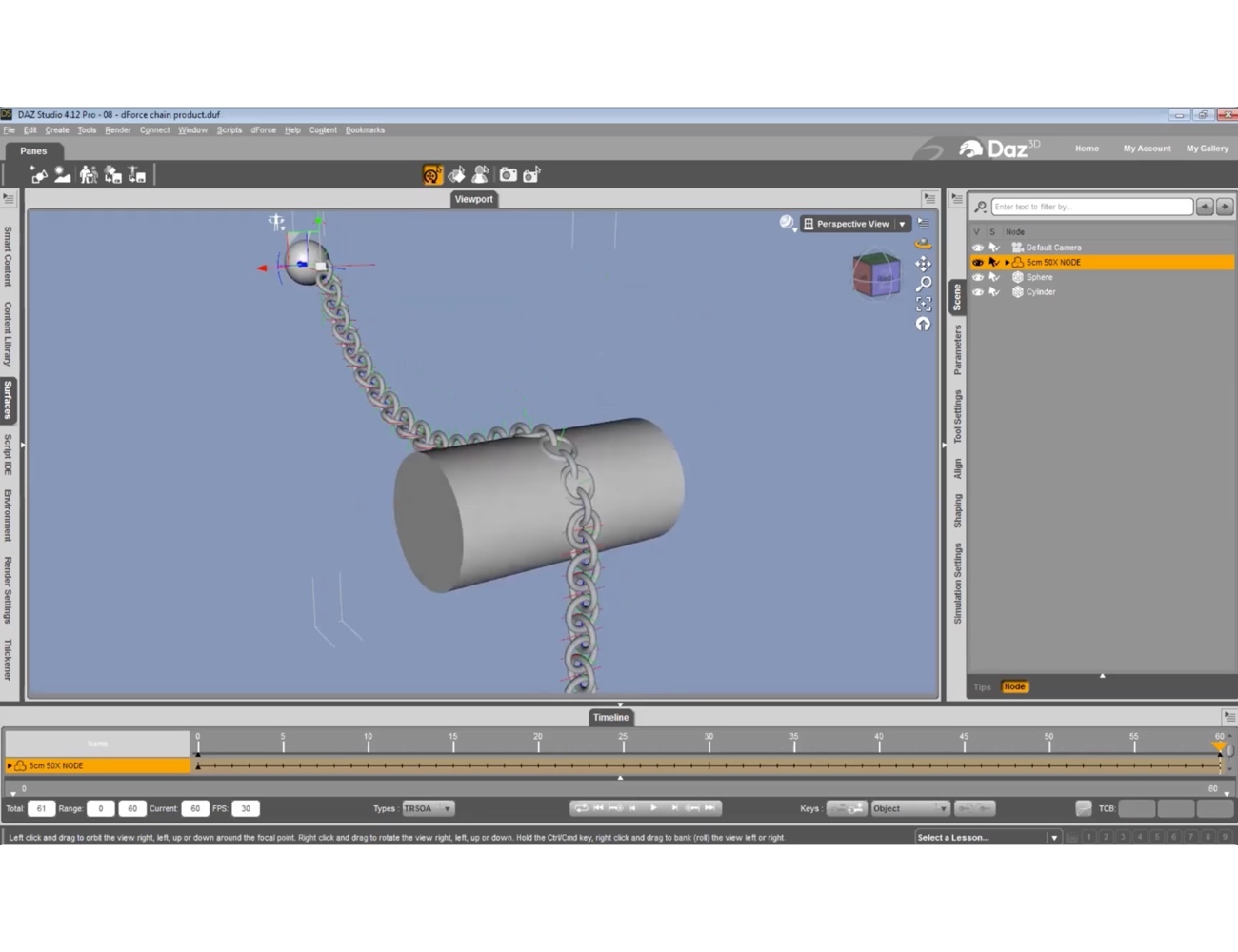Click the Viewport pane options menu icon

[929, 198]
